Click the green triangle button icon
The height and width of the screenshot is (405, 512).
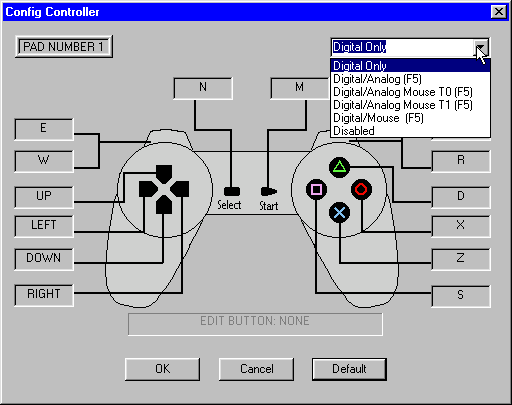tap(339, 167)
